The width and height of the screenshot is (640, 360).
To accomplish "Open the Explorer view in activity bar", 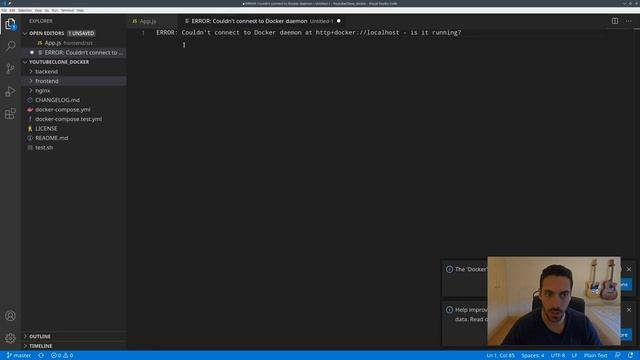I will click(x=10, y=24).
